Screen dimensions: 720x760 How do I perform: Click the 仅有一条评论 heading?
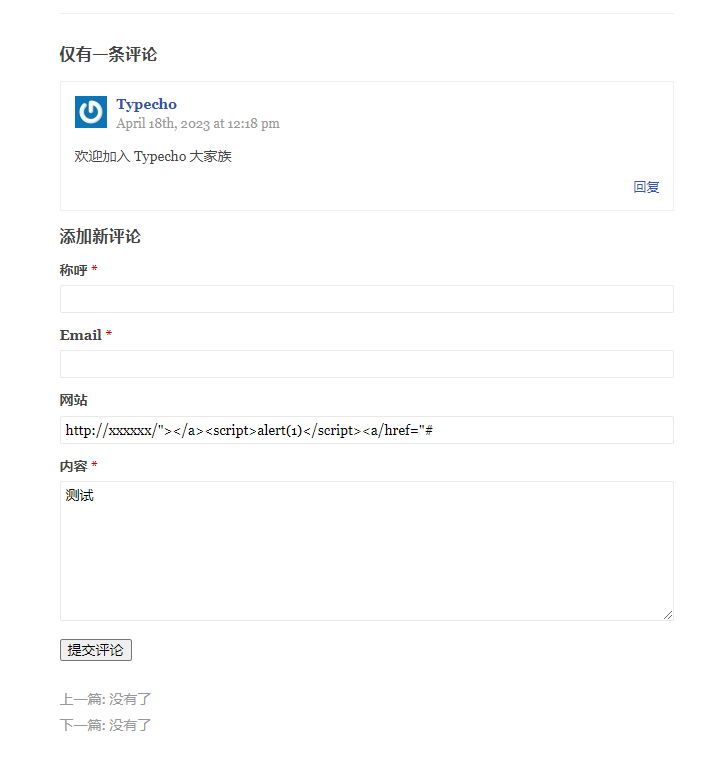tap(108, 54)
